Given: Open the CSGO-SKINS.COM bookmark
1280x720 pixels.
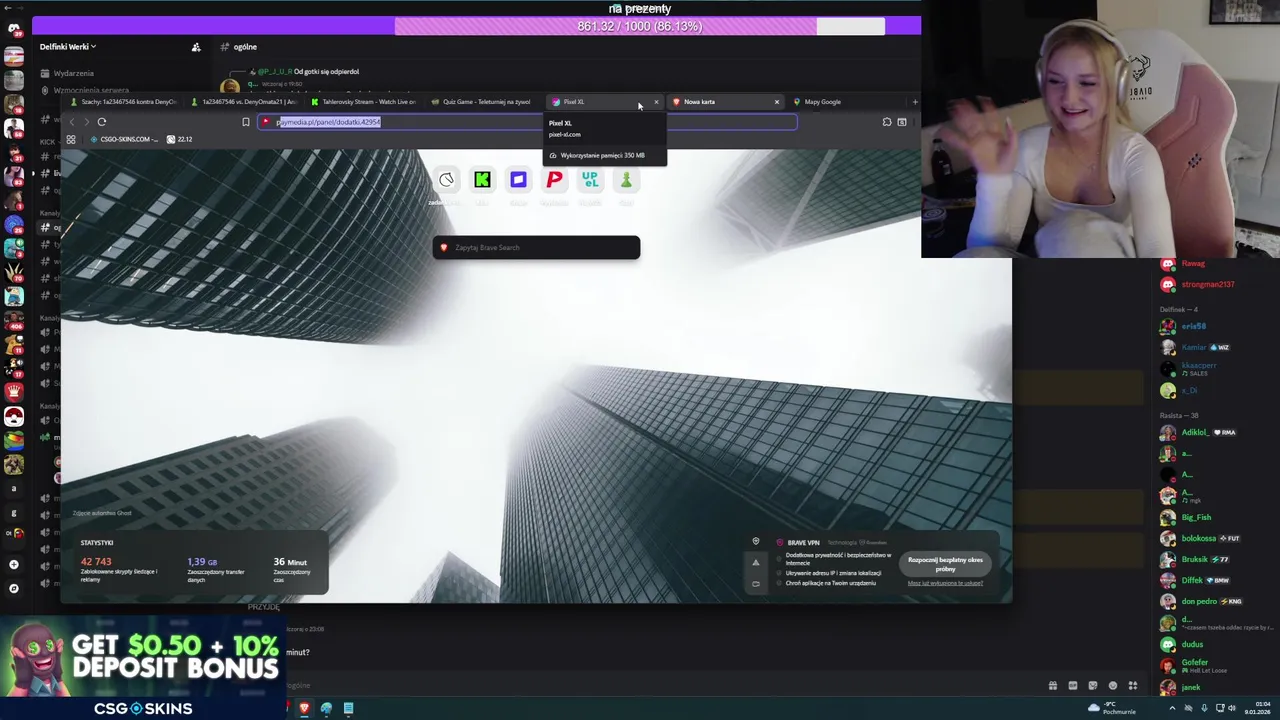Looking at the screenshot, I should point(124,139).
